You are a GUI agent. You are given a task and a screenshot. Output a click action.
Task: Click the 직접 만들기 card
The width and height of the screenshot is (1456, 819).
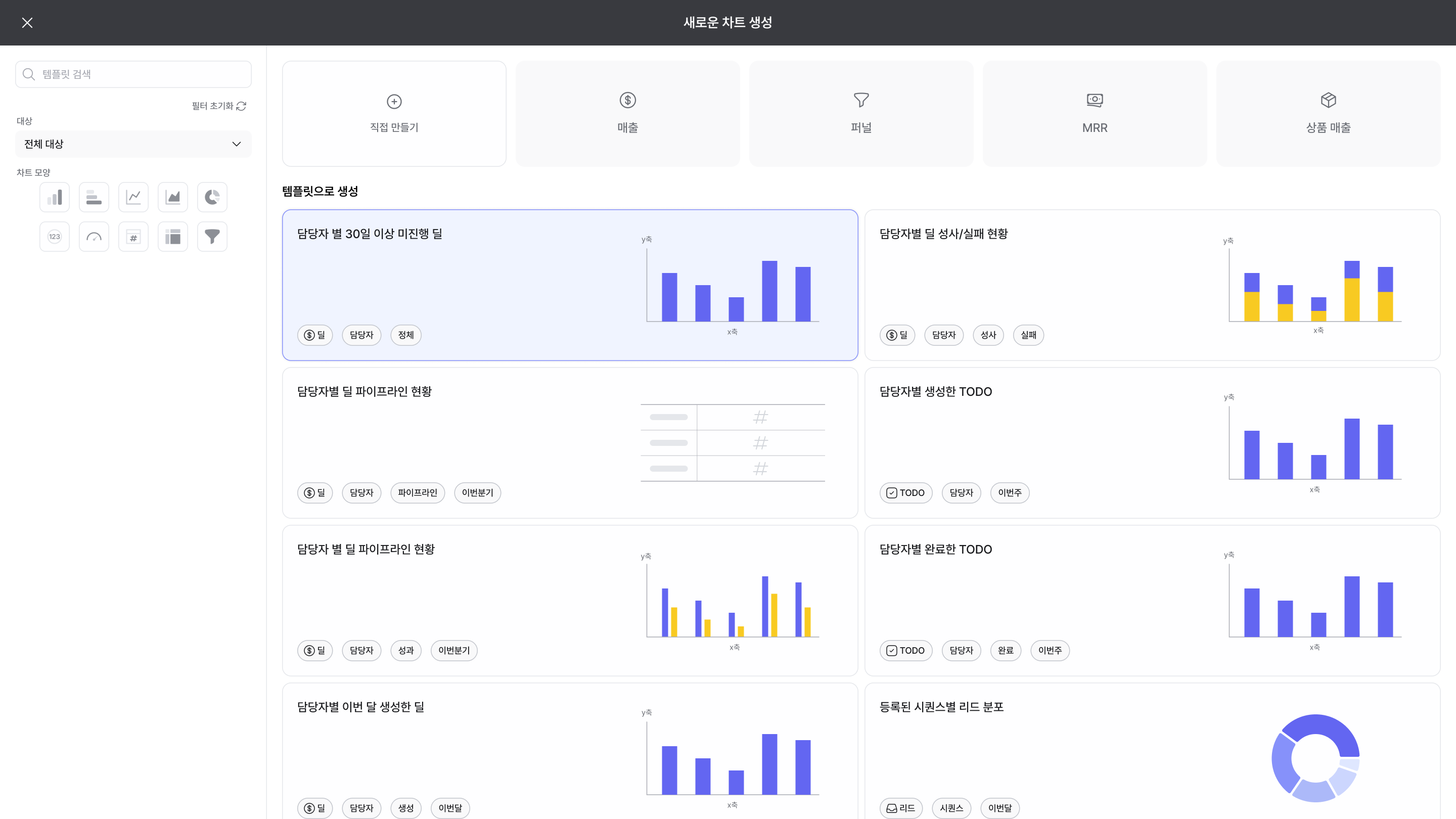[x=394, y=114]
